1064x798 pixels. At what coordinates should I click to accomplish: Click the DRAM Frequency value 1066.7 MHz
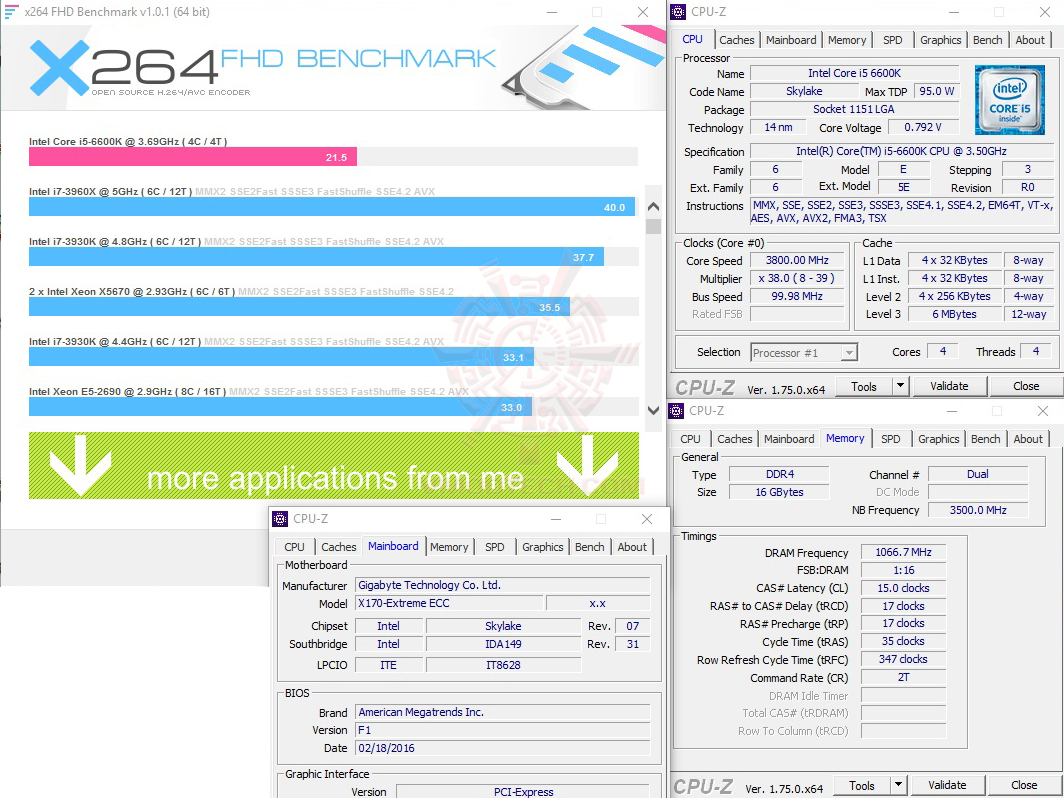point(903,552)
